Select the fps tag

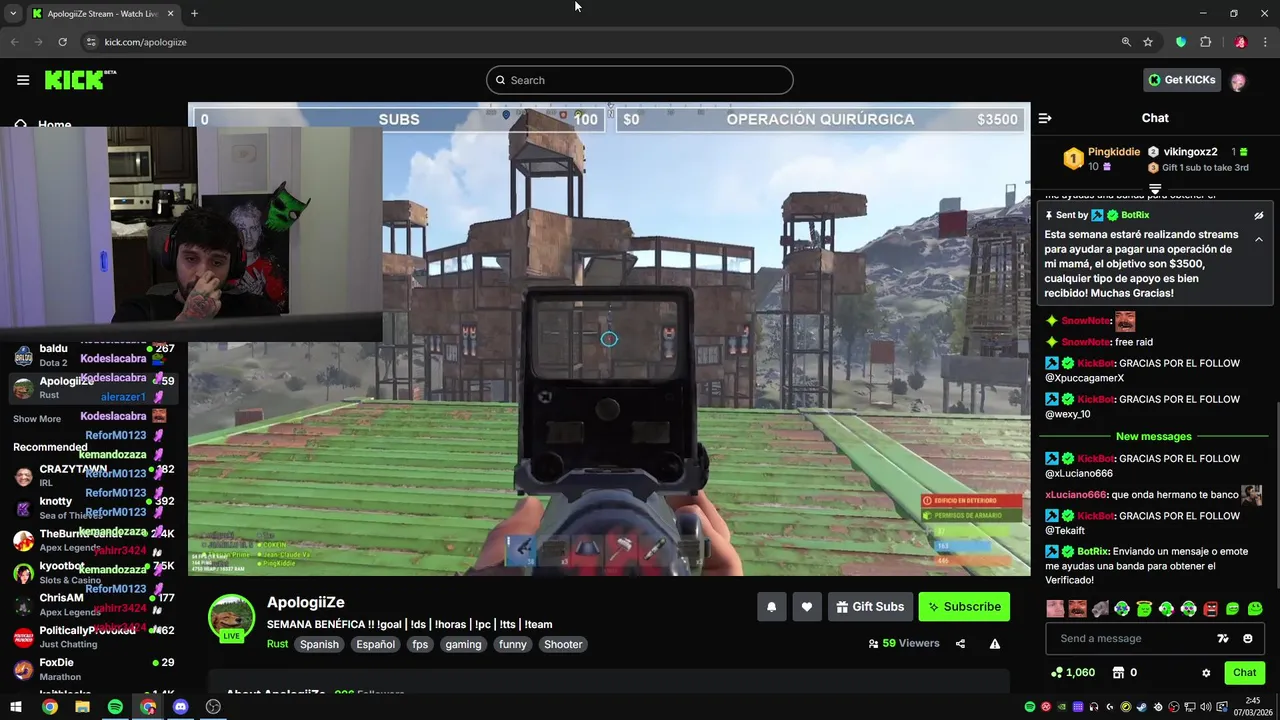[420, 644]
